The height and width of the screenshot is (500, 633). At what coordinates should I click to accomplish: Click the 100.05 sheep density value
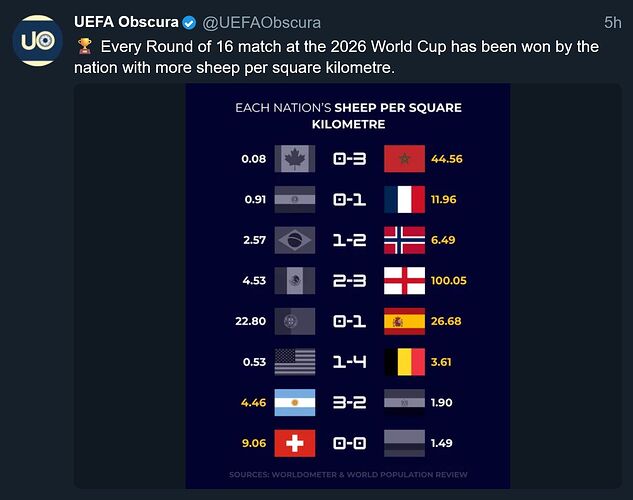point(449,280)
